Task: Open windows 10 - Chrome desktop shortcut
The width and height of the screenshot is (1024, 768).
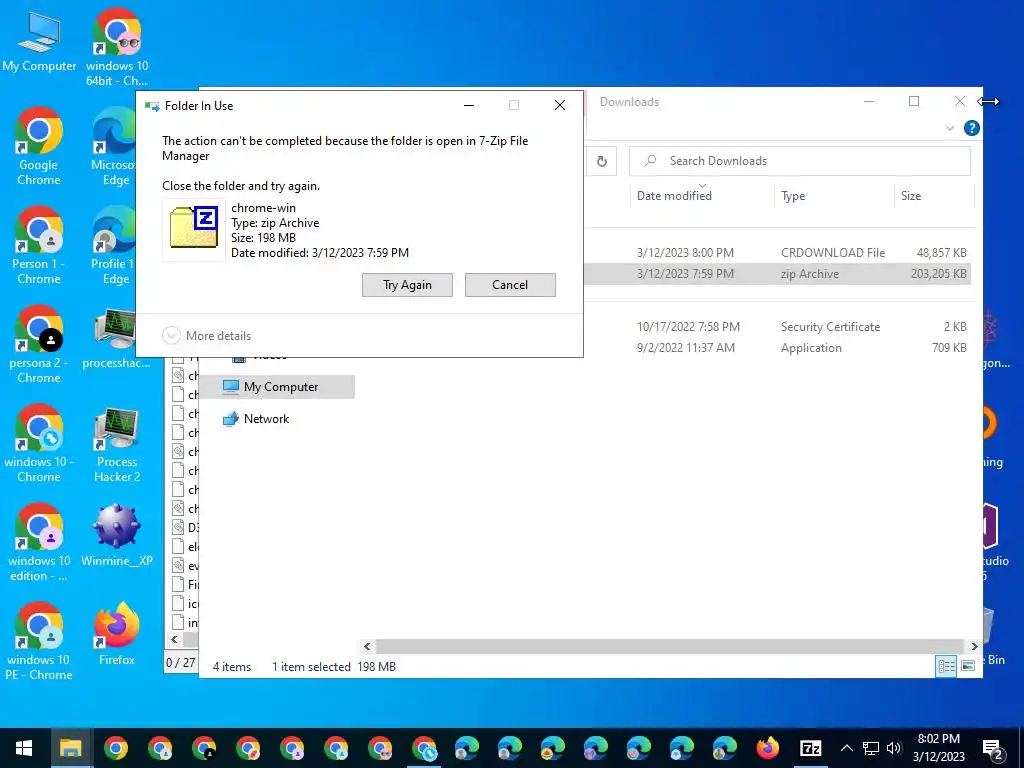Action: [x=39, y=444]
